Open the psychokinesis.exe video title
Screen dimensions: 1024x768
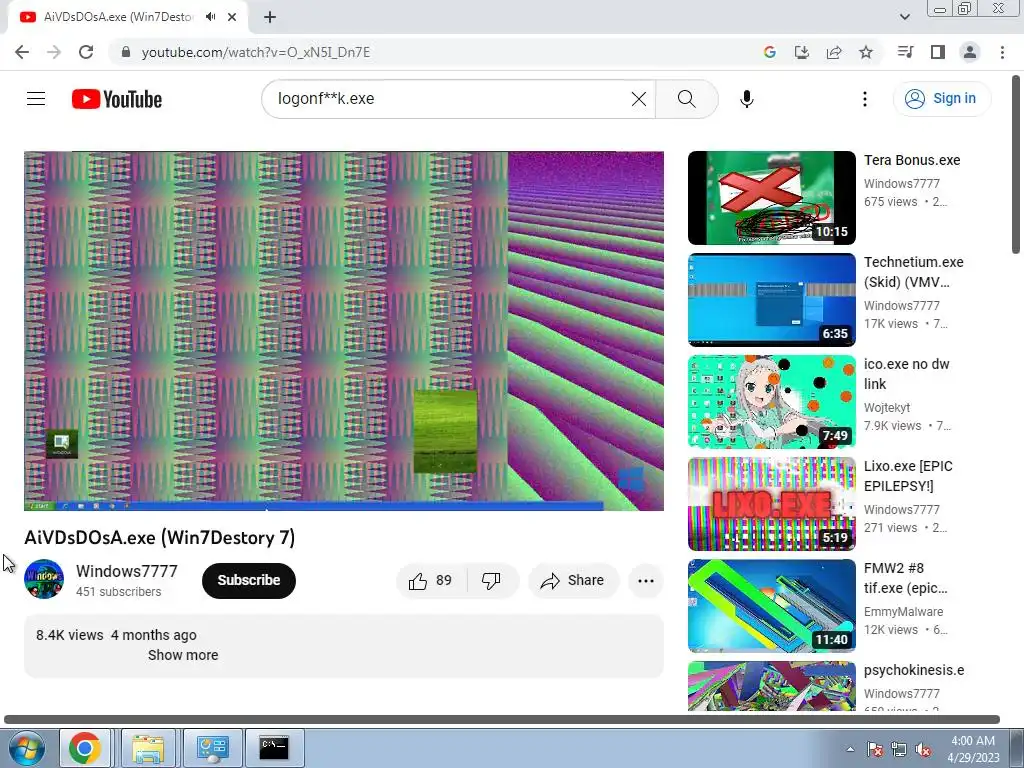point(914,670)
